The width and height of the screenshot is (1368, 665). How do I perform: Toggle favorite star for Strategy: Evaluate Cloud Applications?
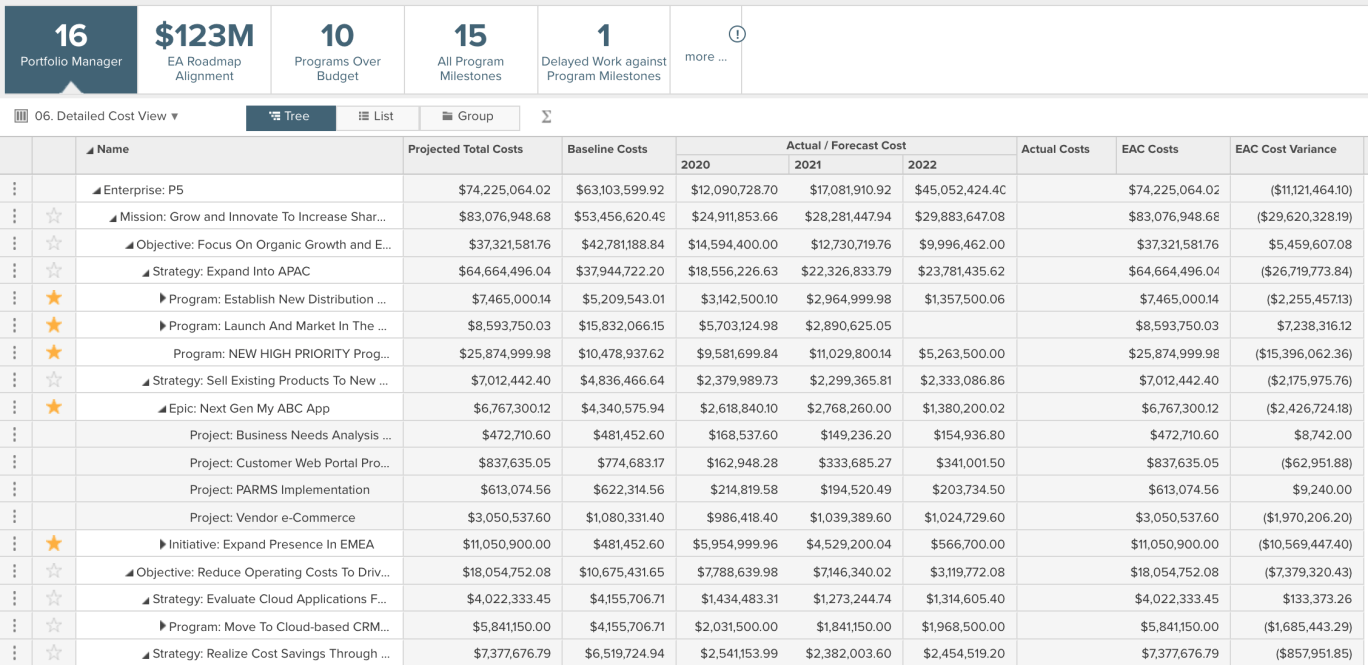click(54, 598)
